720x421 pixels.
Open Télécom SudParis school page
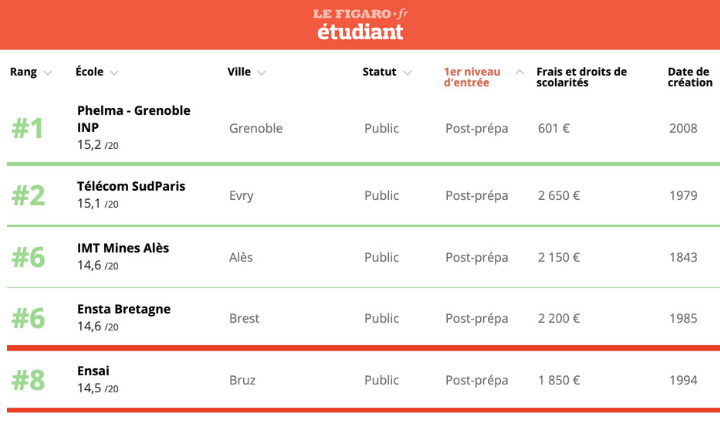[x=131, y=186]
